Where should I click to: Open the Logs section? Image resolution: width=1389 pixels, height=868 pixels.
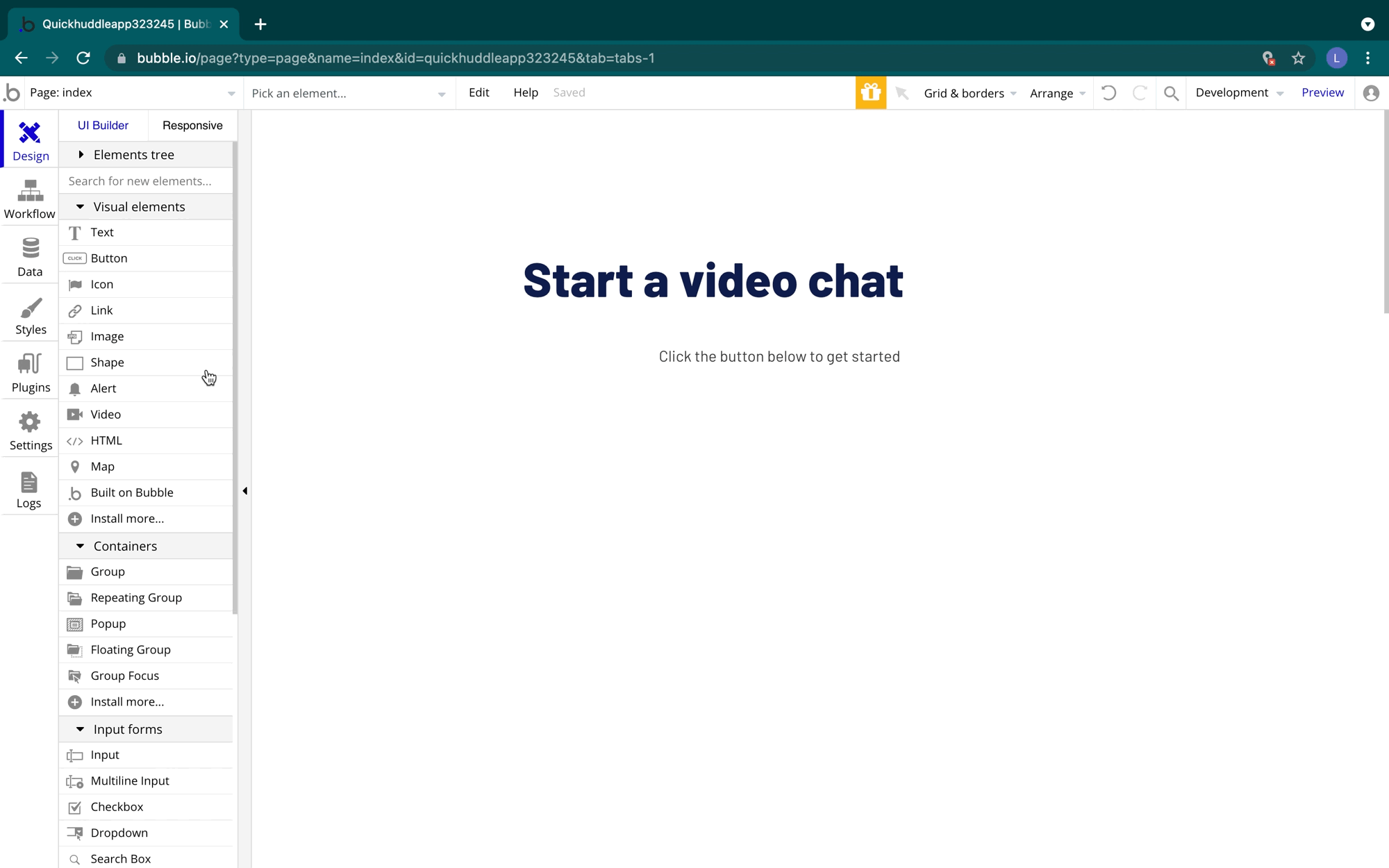click(x=30, y=489)
